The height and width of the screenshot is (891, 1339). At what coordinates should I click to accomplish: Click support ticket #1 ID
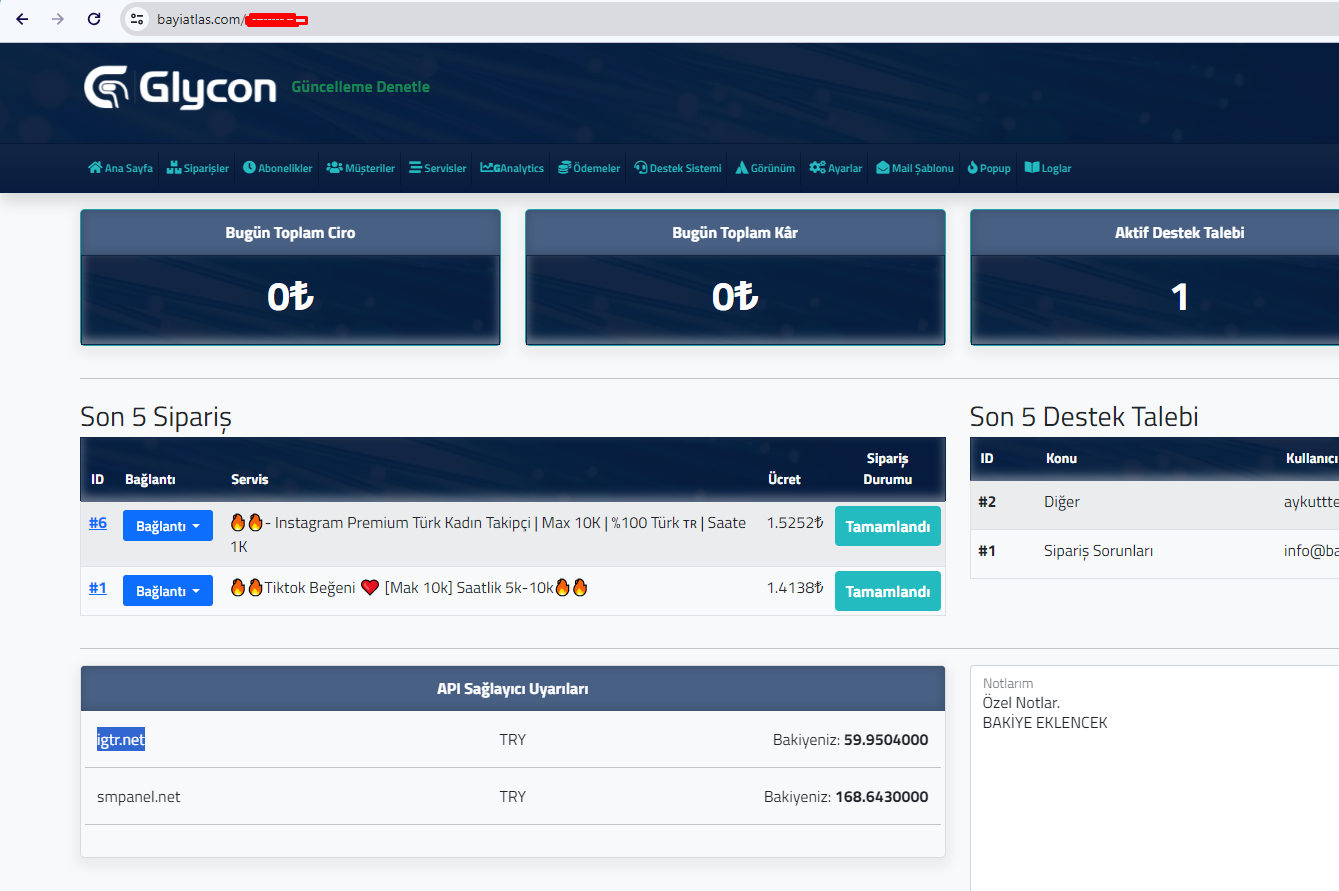click(x=987, y=550)
